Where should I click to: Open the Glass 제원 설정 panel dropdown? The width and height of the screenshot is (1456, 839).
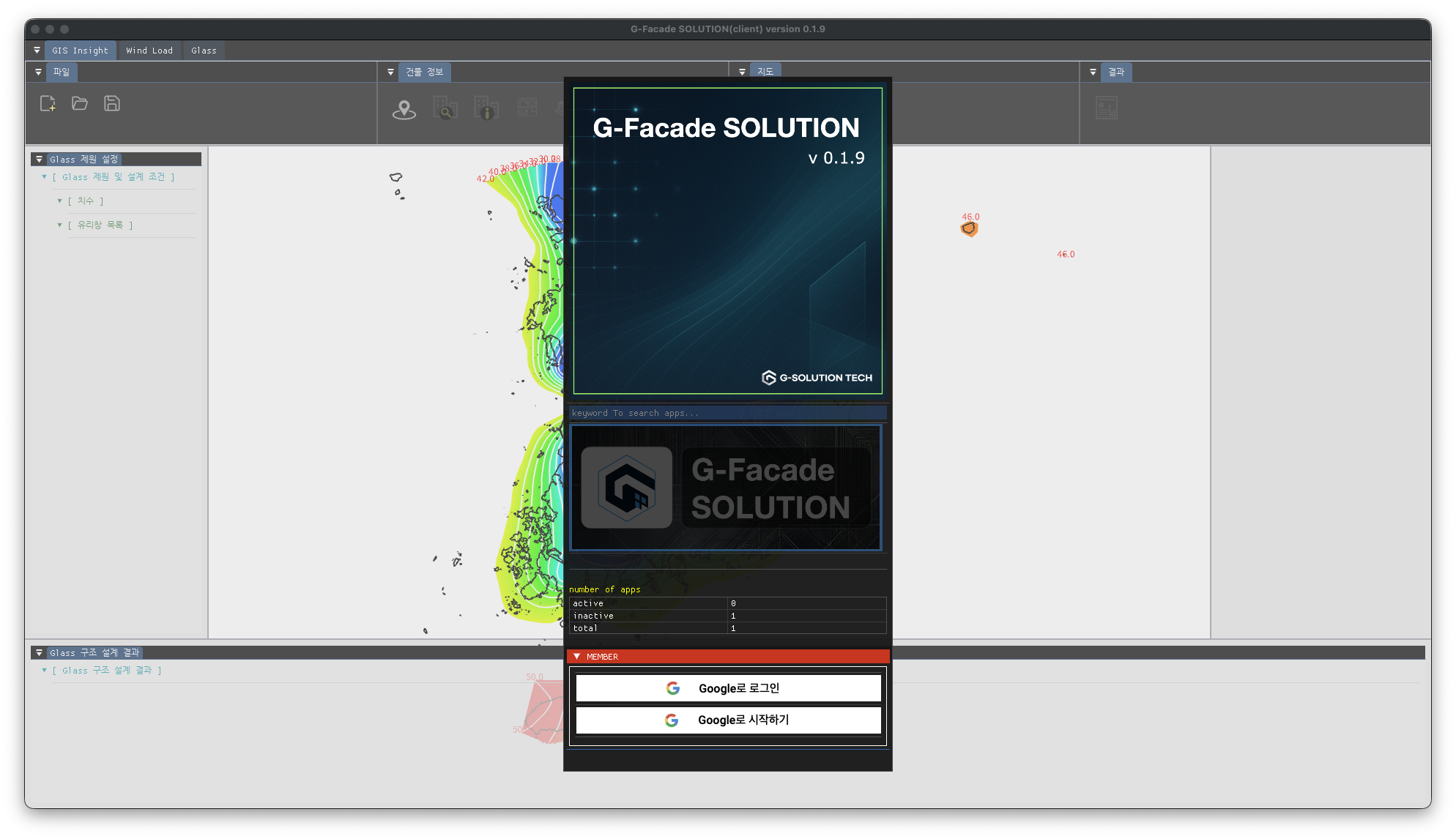click(x=40, y=159)
